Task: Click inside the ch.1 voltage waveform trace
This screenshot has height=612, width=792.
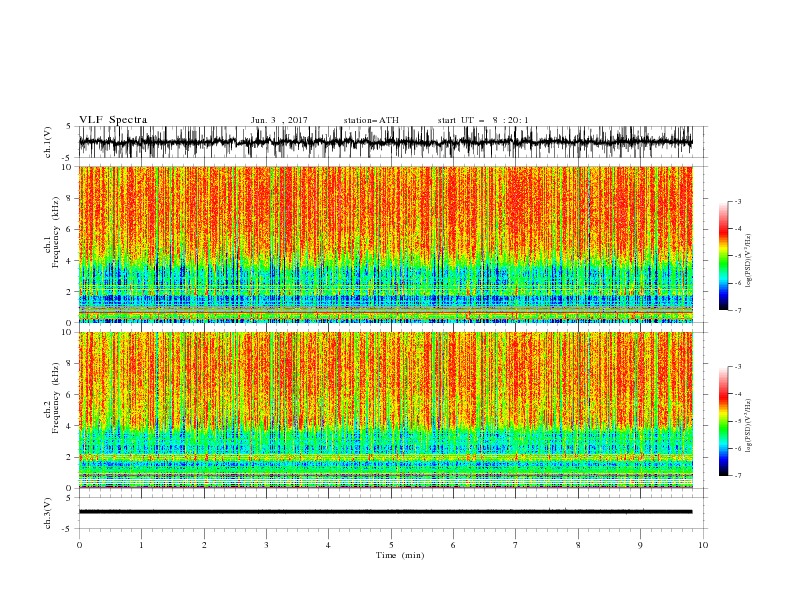Action: [385, 142]
